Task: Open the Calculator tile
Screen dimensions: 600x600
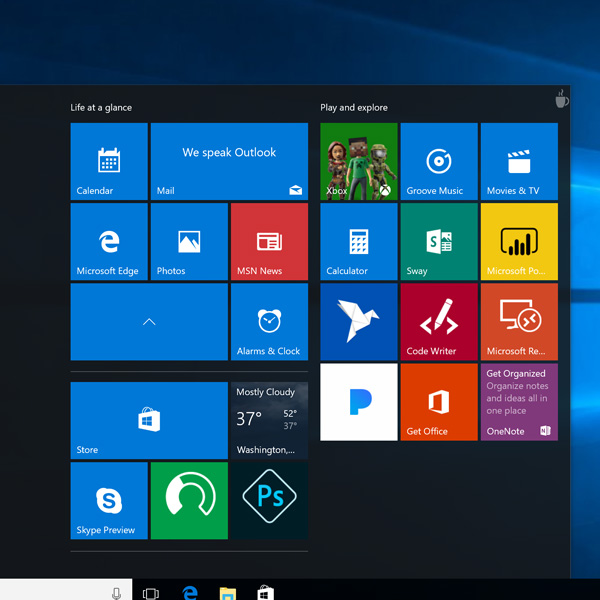Action: click(x=359, y=241)
